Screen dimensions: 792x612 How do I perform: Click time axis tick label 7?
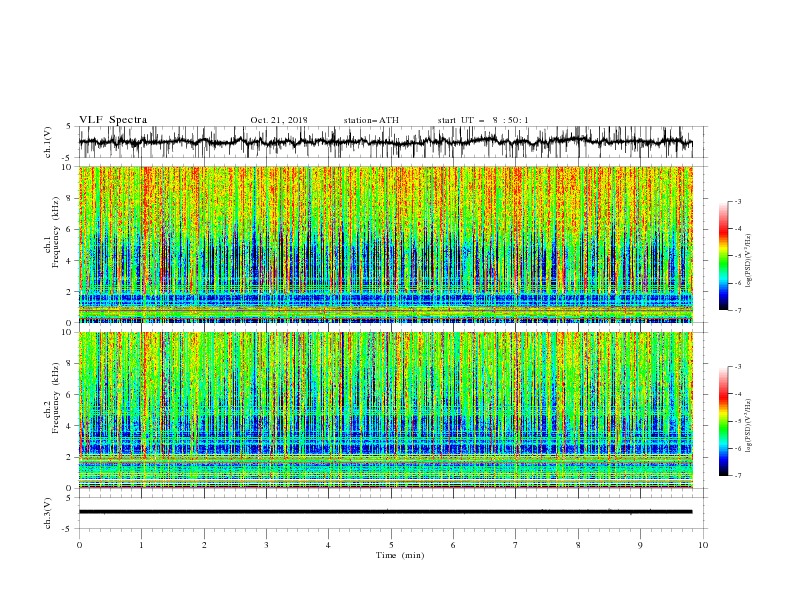516,545
